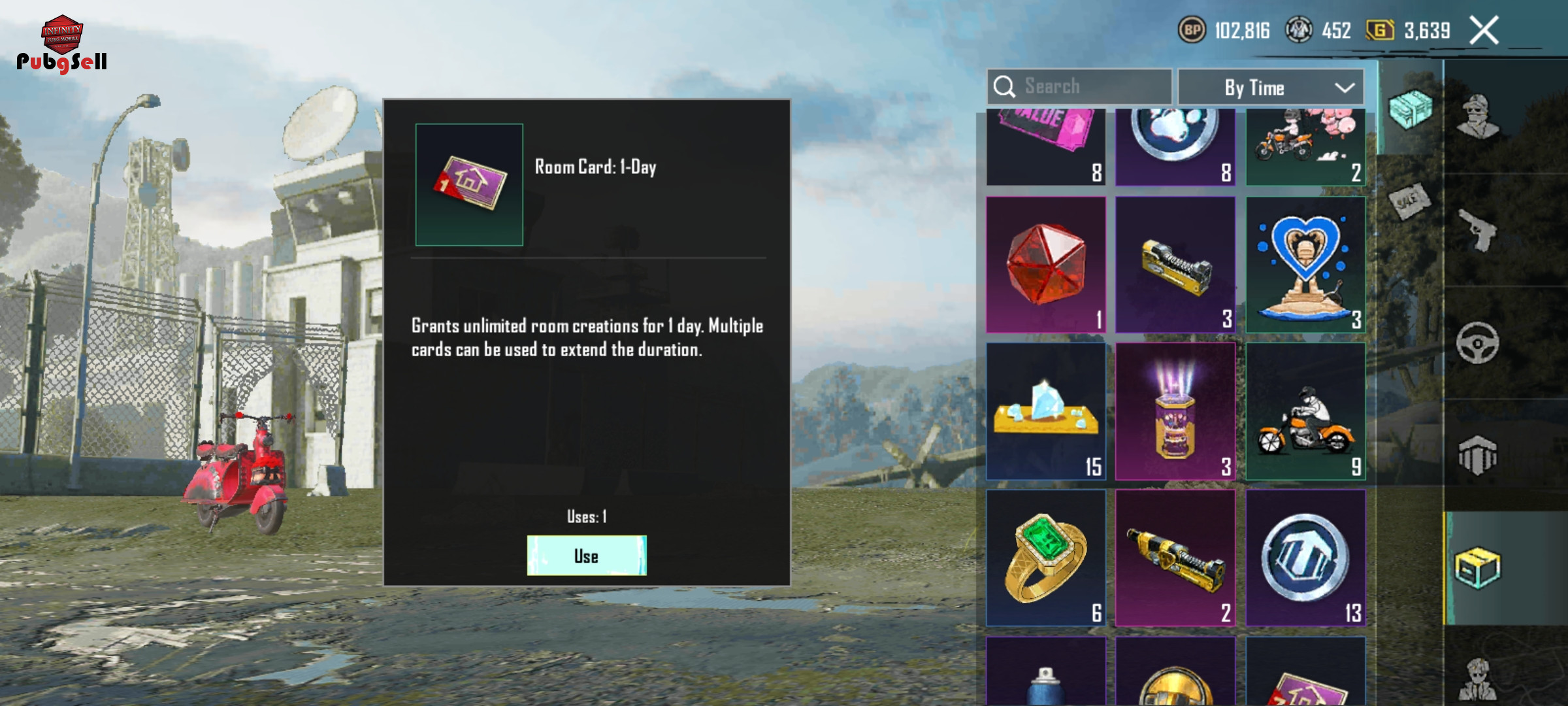
Task: Open the blue heart statue item
Action: (x=1305, y=265)
